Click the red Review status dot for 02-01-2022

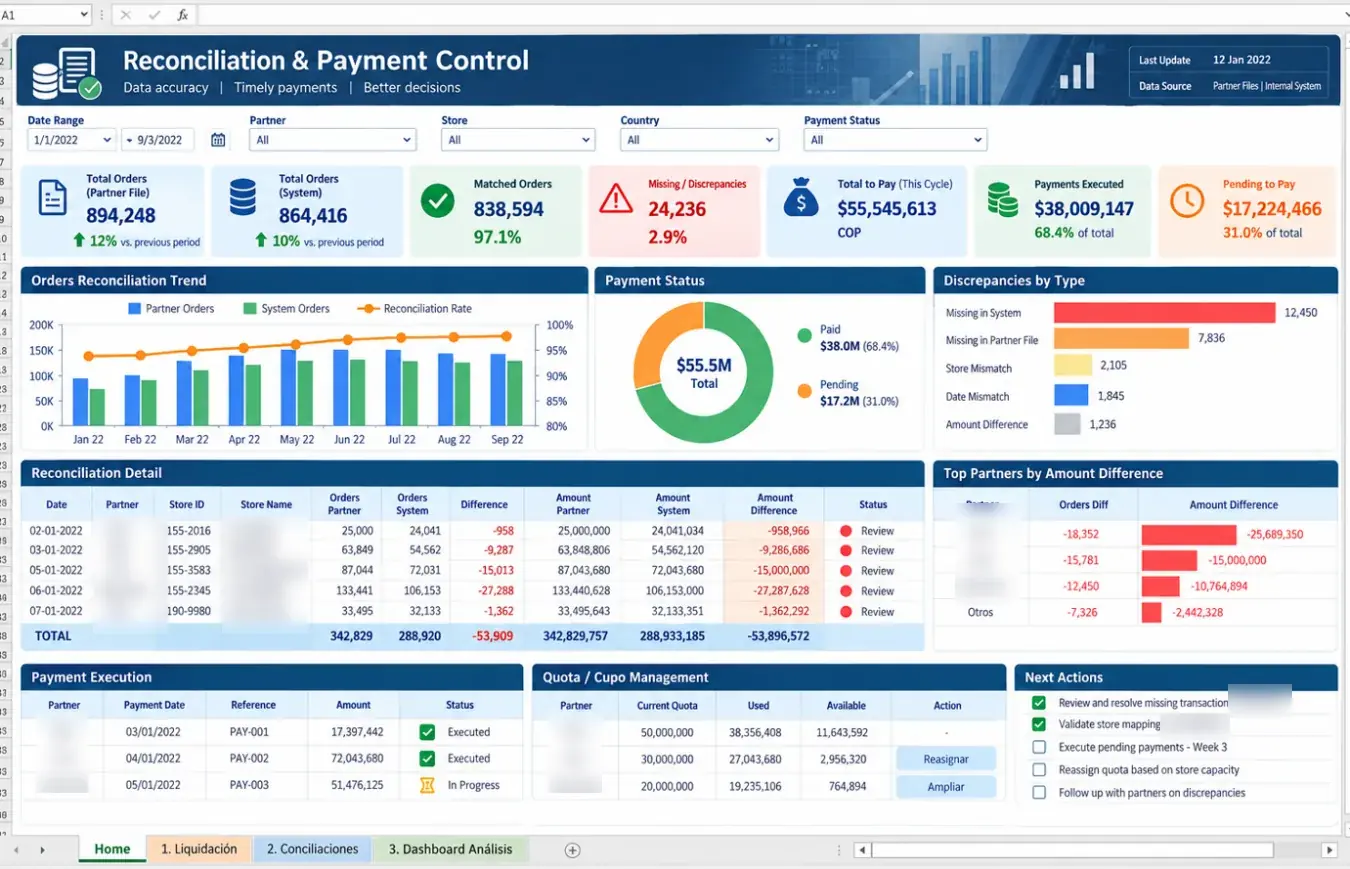pos(845,531)
